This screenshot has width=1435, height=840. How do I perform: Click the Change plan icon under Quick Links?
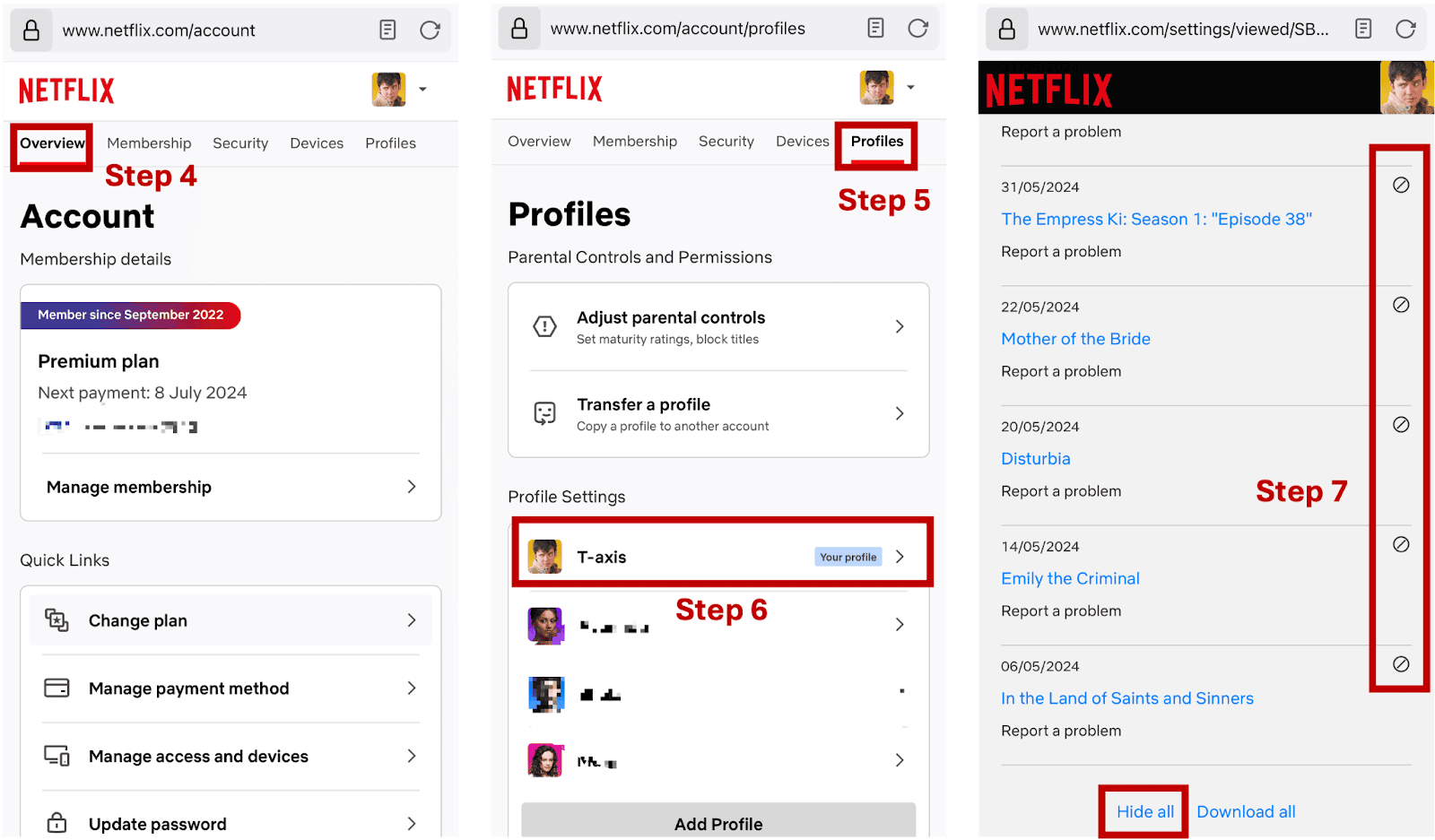pyautogui.click(x=57, y=619)
